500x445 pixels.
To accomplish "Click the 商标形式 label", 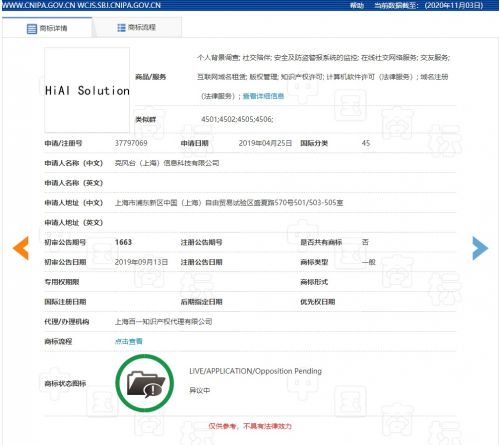I will [x=314, y=282].
